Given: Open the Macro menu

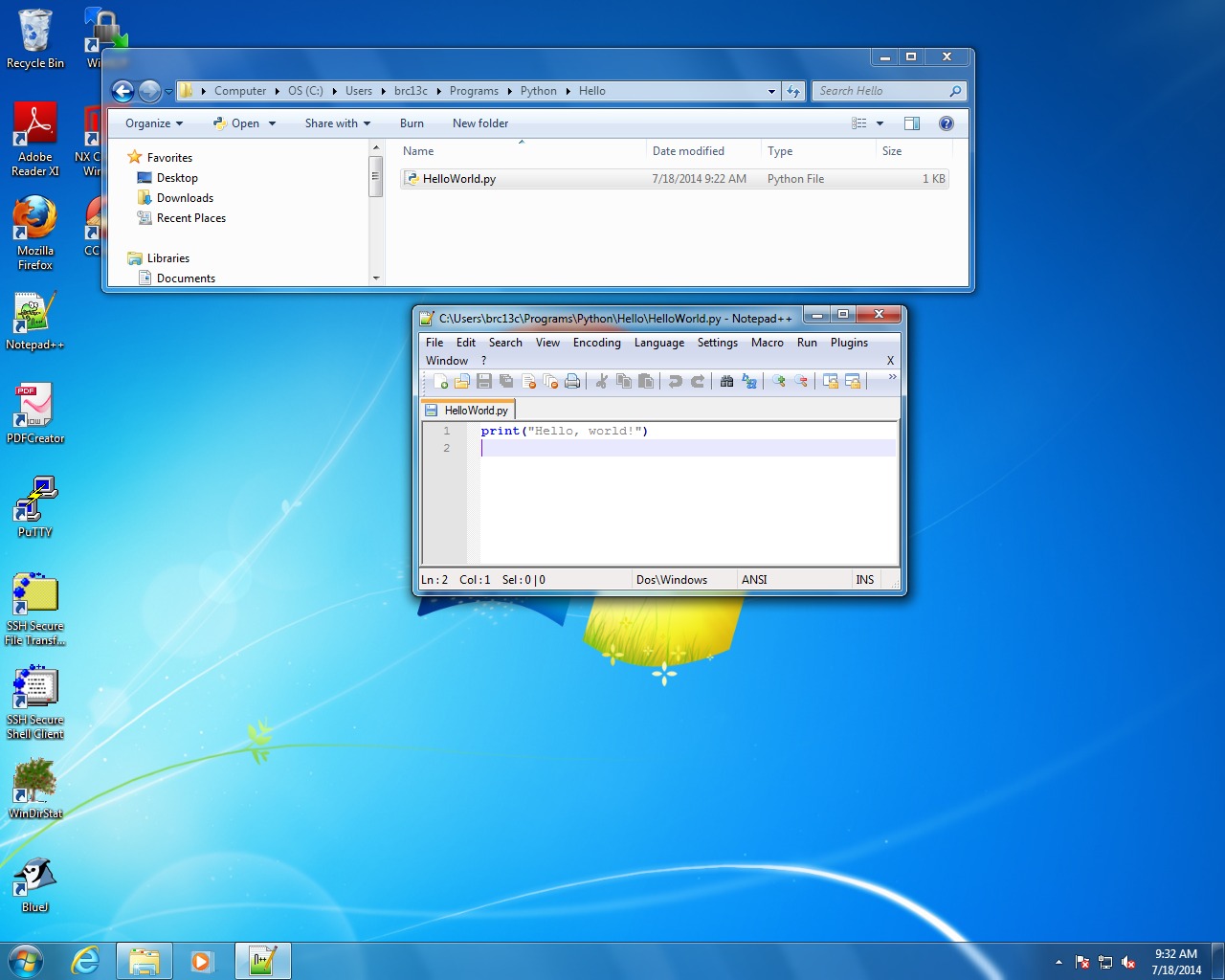Looking at the screenshot, I should pos(768,343).
